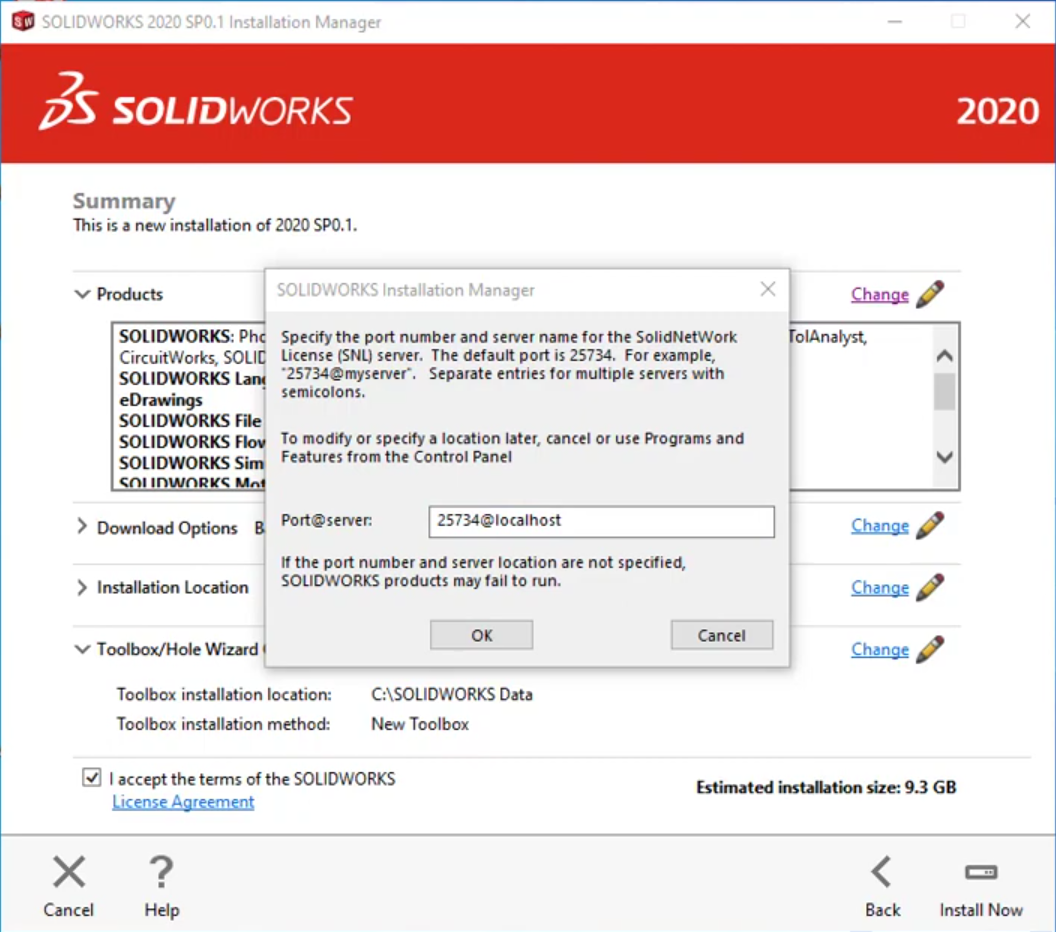Start installation with the Install Now icon
This screenshot has height=932, width=1056.
[980, 873]
